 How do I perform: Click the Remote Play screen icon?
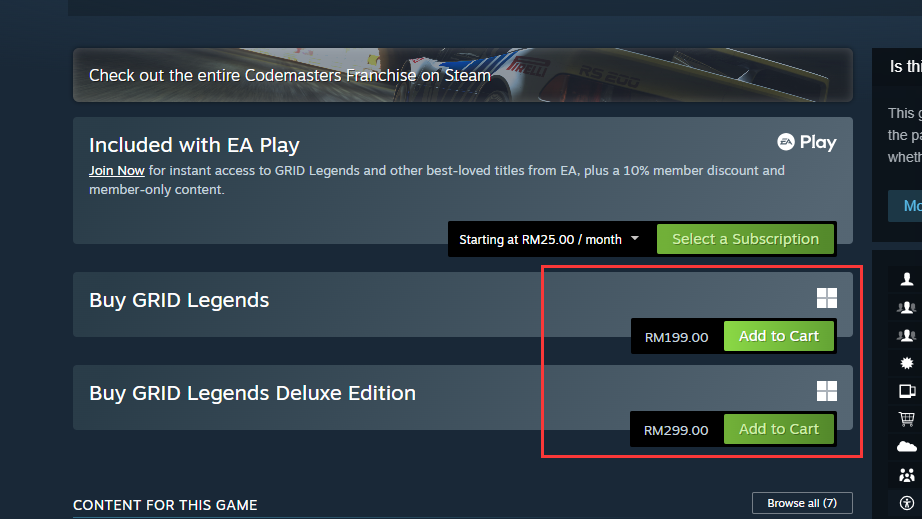coord(907,391)
